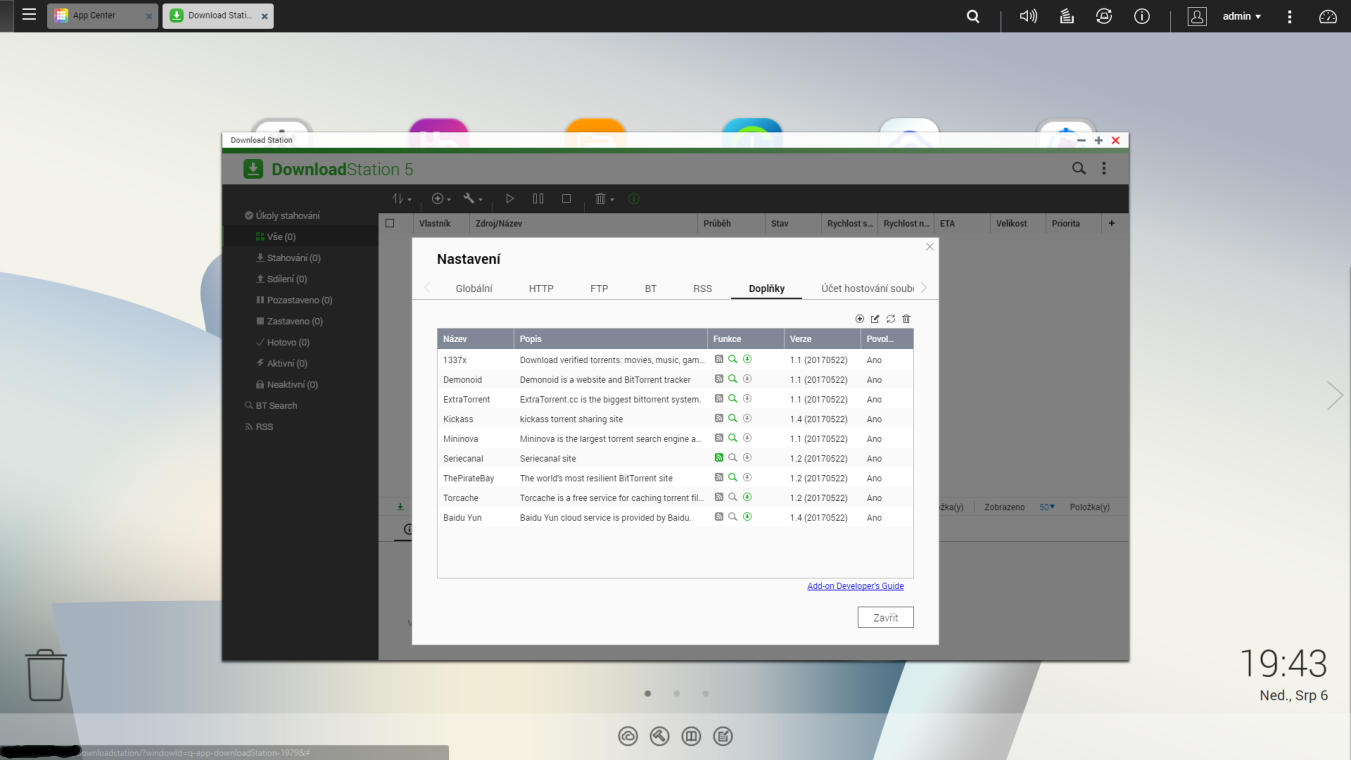Switch to the Globální settings tab

[x=474, y=289]
